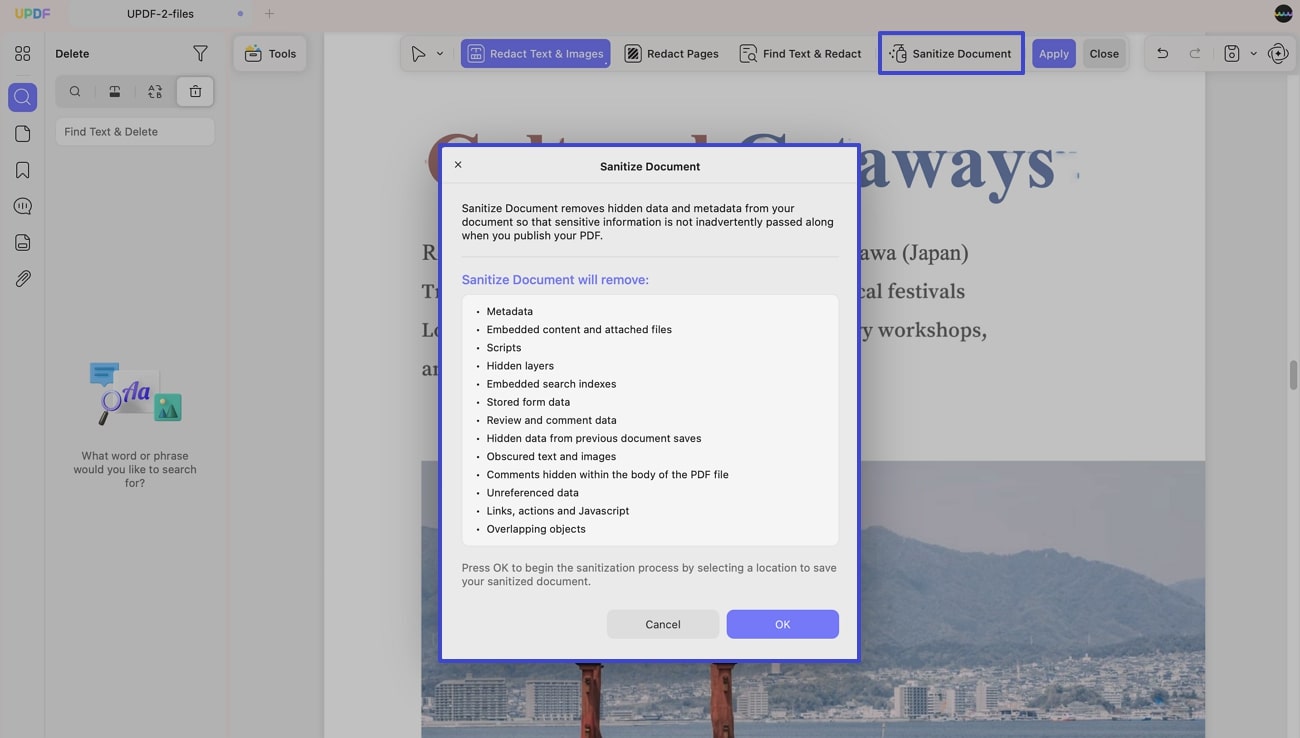This screenshot has width=1300, height=738.
Task: Click "Links, actions and Javascript" item
Action: 558,511
